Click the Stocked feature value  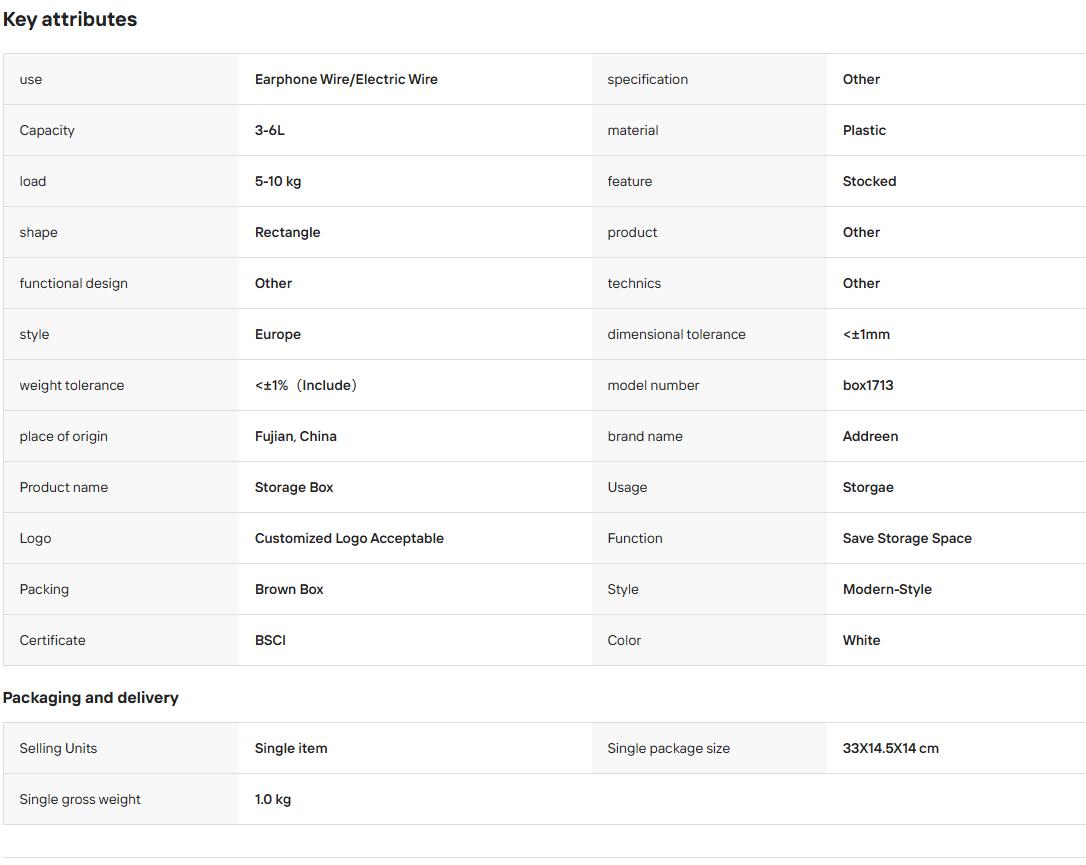point(869,181)
